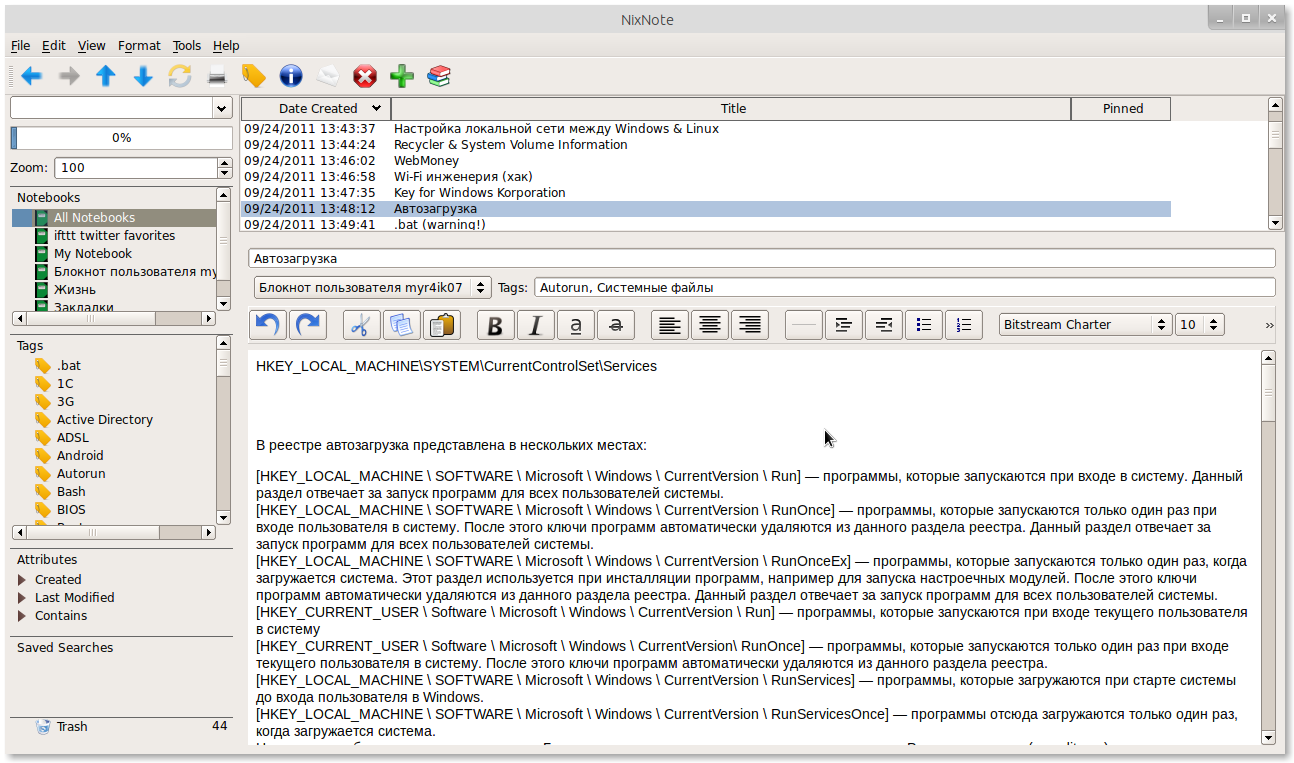Expand the Created attribute
Viewport: 1294px width, 763px height.
point(23,580)
